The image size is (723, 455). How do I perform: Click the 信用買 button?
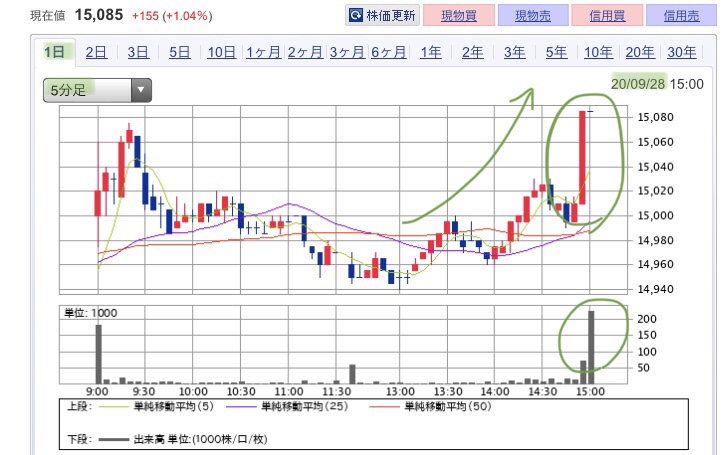pyautogui.click(x=607, y=15)
